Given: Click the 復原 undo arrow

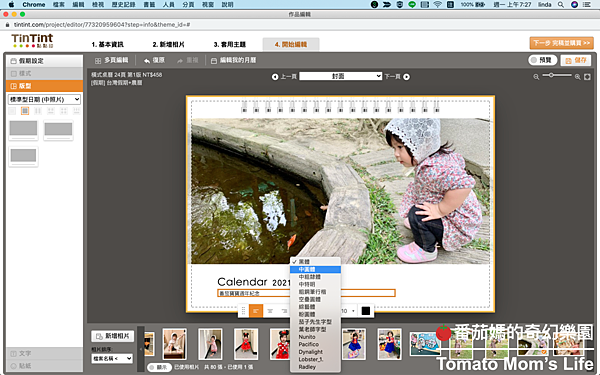Looking at the screenshot, I should point(154,60).
